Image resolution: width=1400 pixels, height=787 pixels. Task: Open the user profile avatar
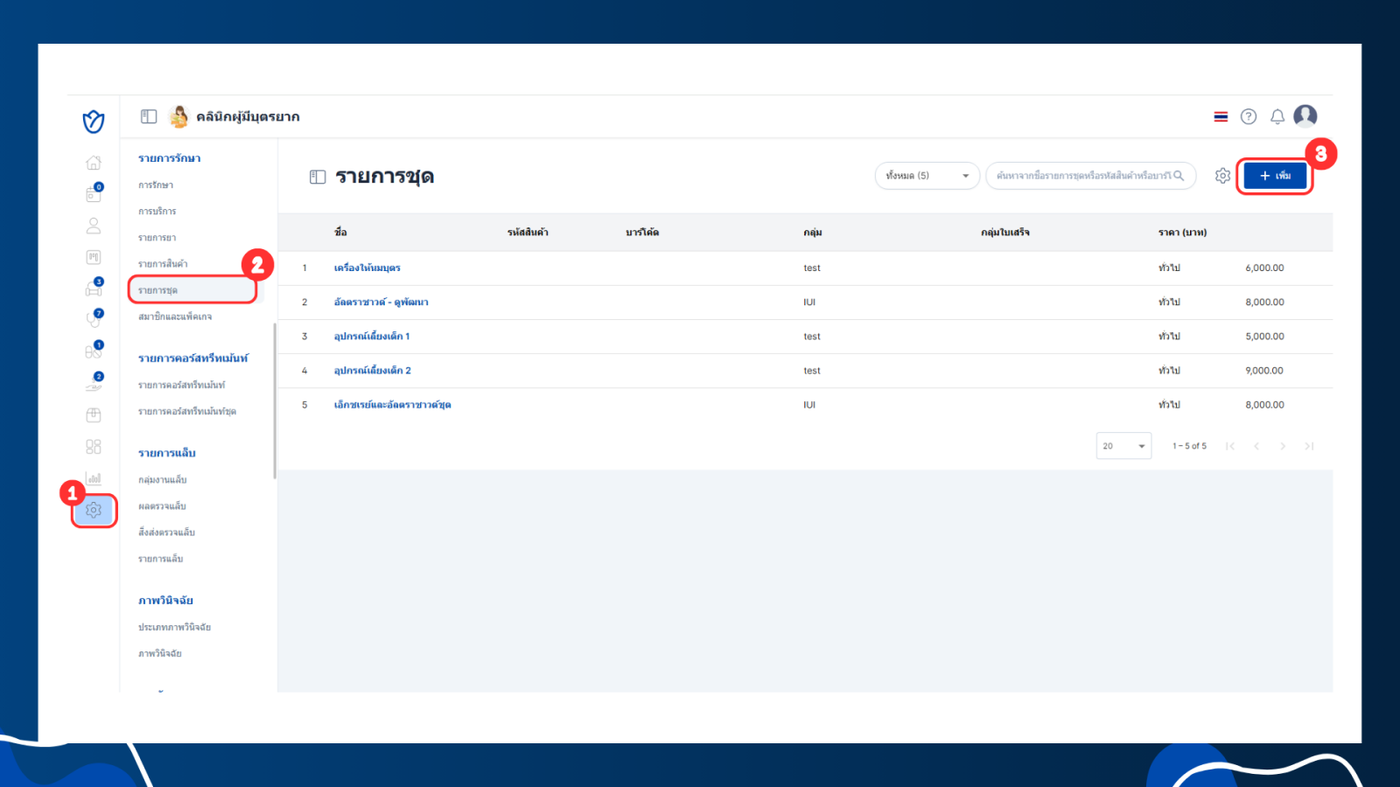[x=1305, y=116]
